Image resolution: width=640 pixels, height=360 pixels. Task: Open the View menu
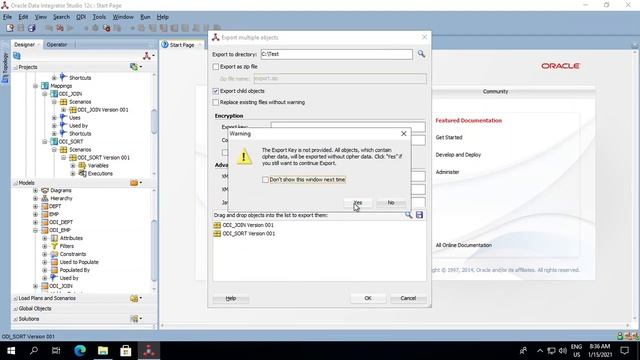(x=40, y=17)
